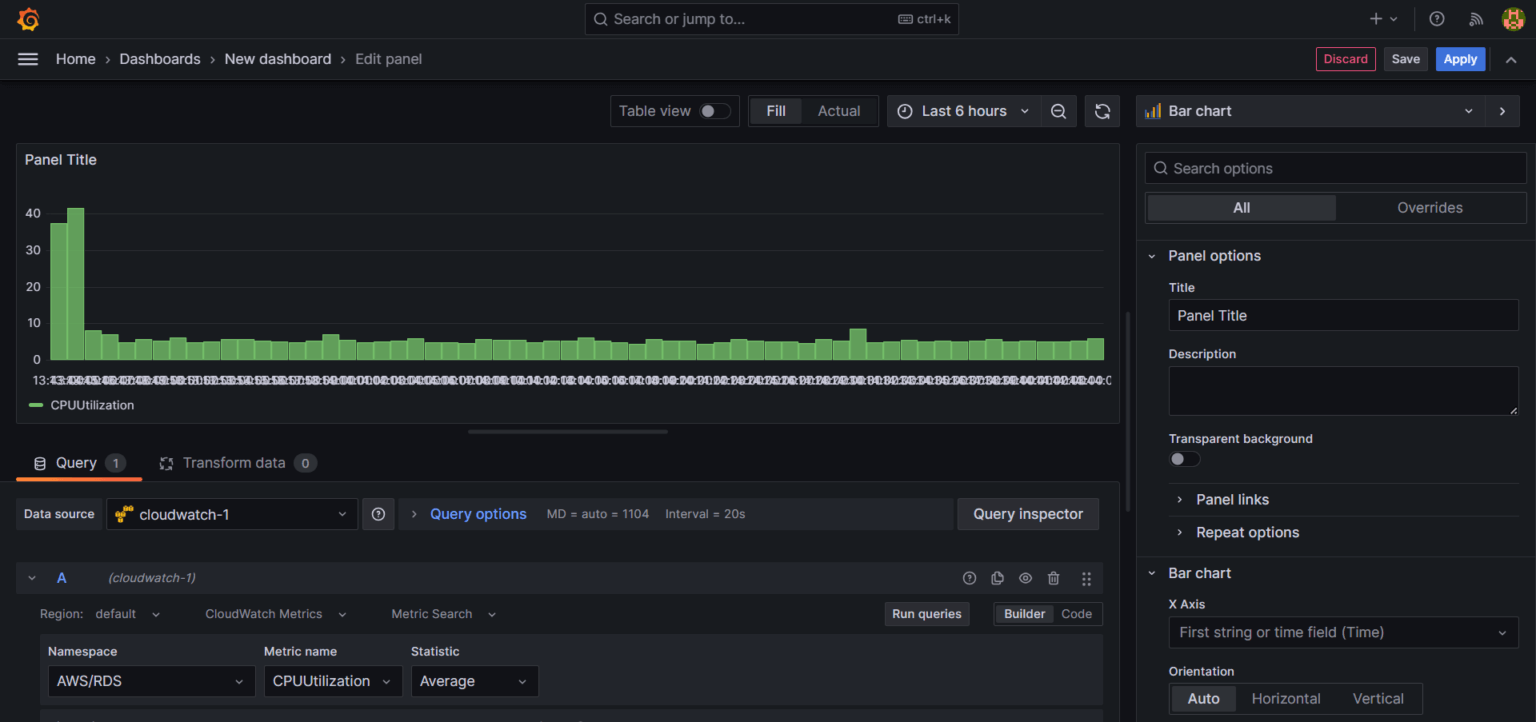Click the Run queries button
This screenshot has height=722, width=1536.
[926, 613]
